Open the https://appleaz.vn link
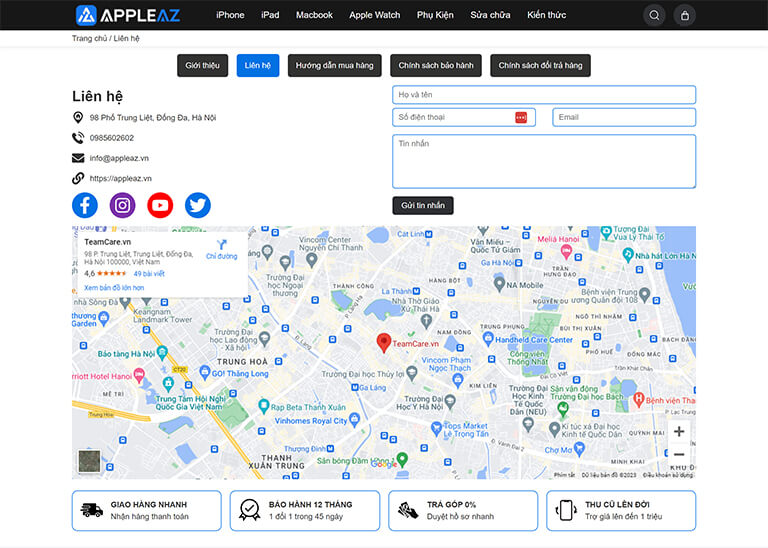The image size is (768, 548). [x=120, y=178]
